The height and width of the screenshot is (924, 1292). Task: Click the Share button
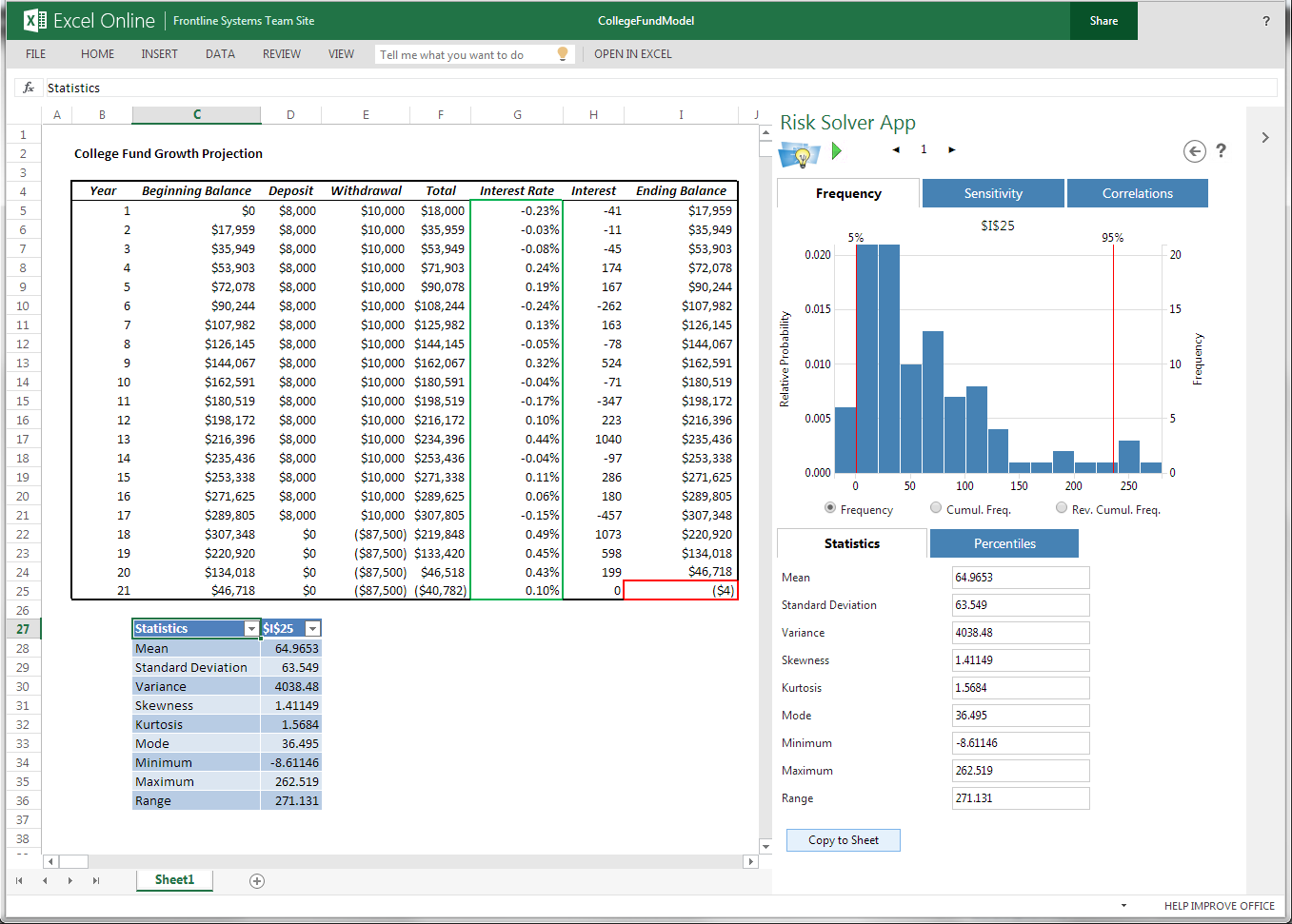(x=1103, y=21)
